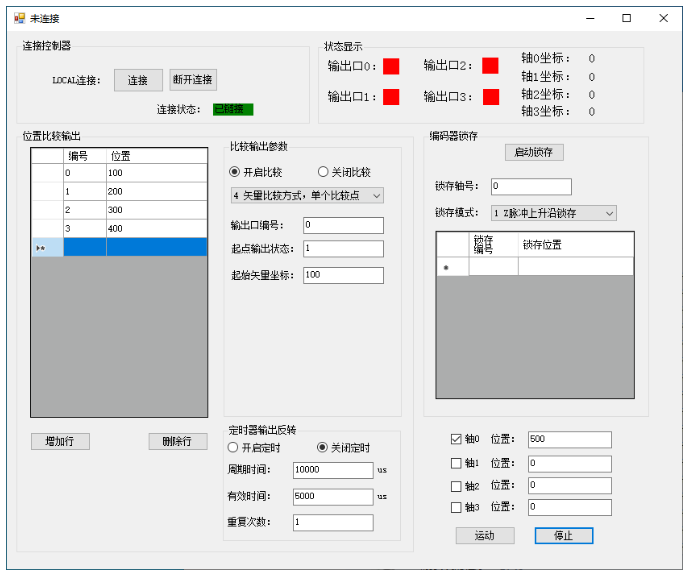The height and width of the screenshot is (577, 690).
Task: Check the 轴3 checkbox
Action: [x=456, y=507]
